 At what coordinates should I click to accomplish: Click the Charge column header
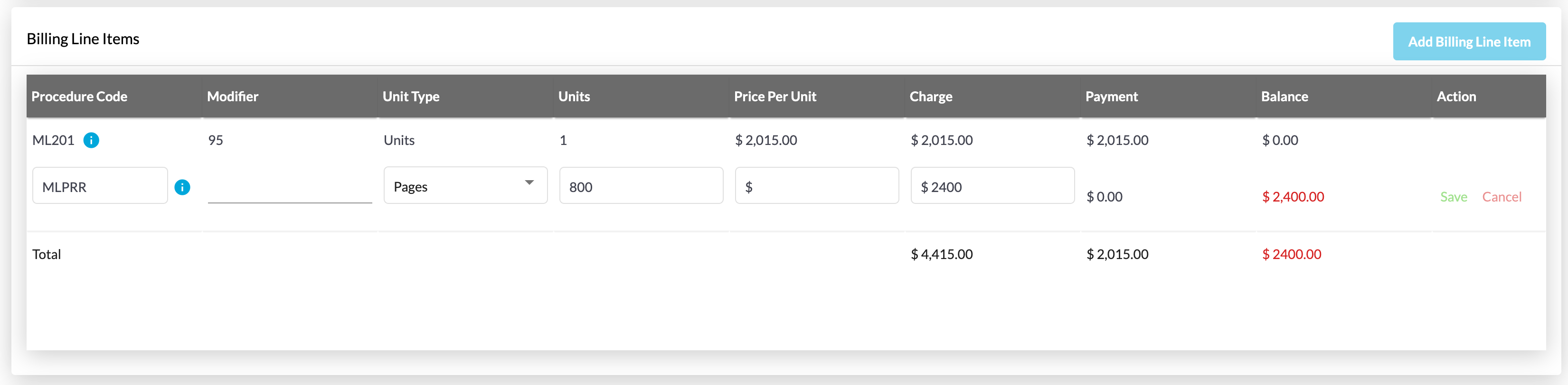931,96
